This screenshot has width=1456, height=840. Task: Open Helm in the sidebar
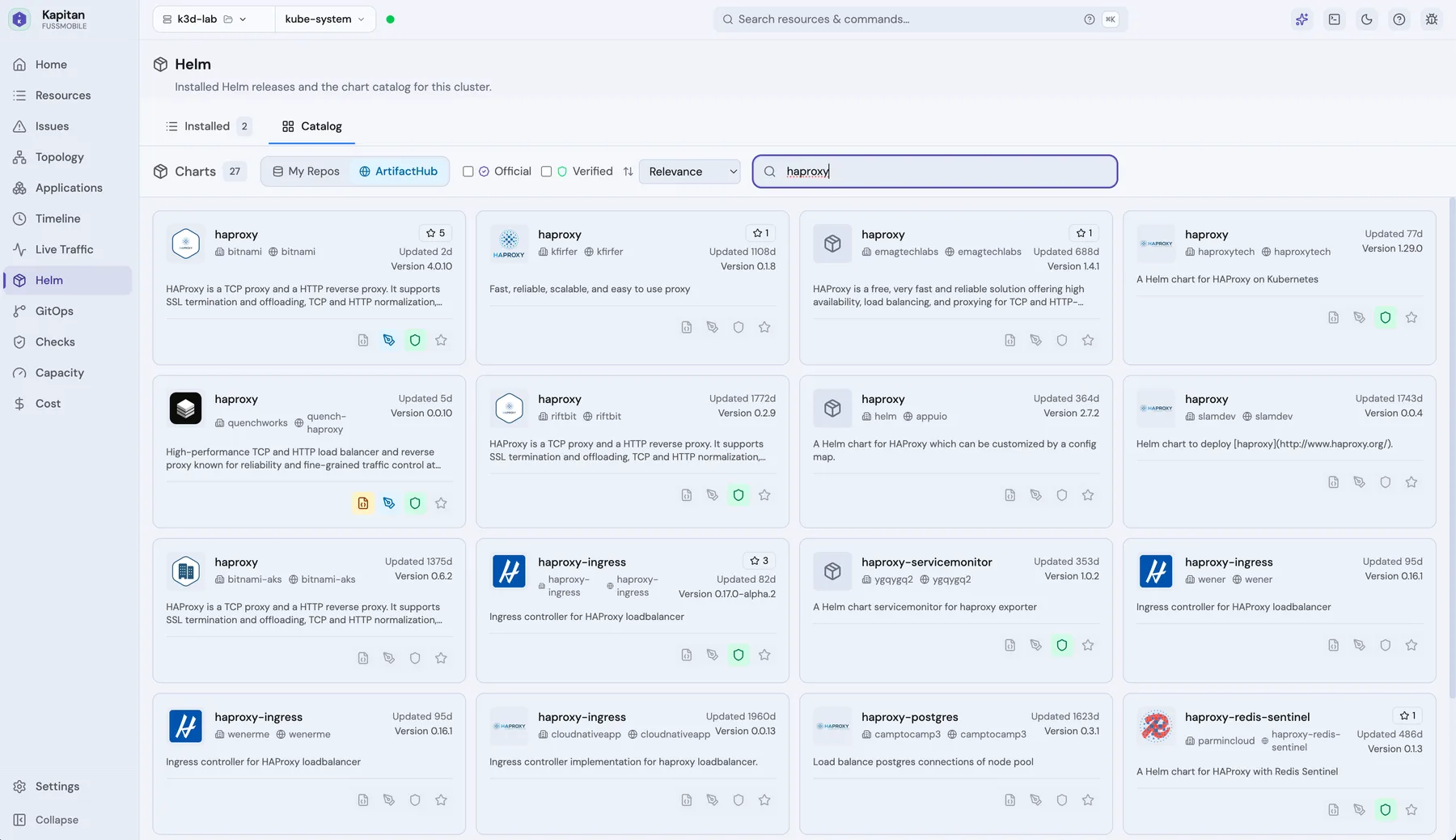point(68,280)
